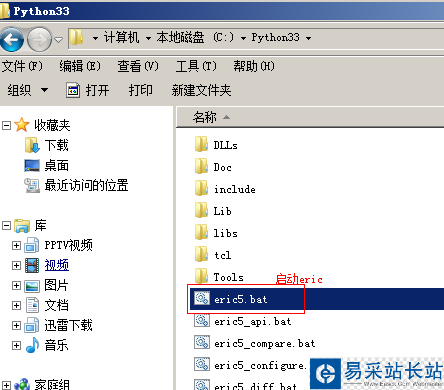This screenshot has width=444, height=390.
Task: Open the 查看(V) menu
Action: [138, 66]
